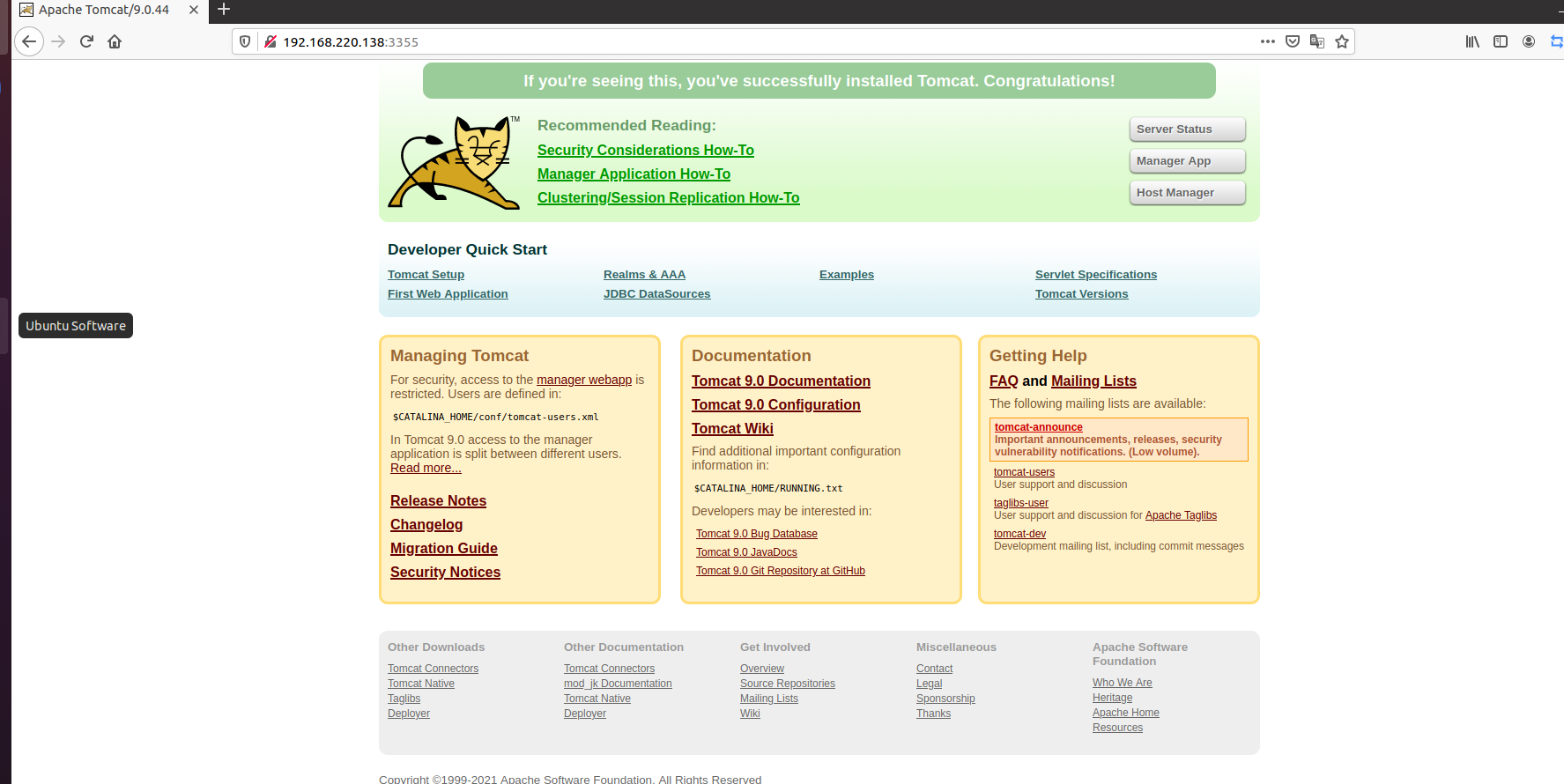Open the Release Notes link

coord(438,501)
